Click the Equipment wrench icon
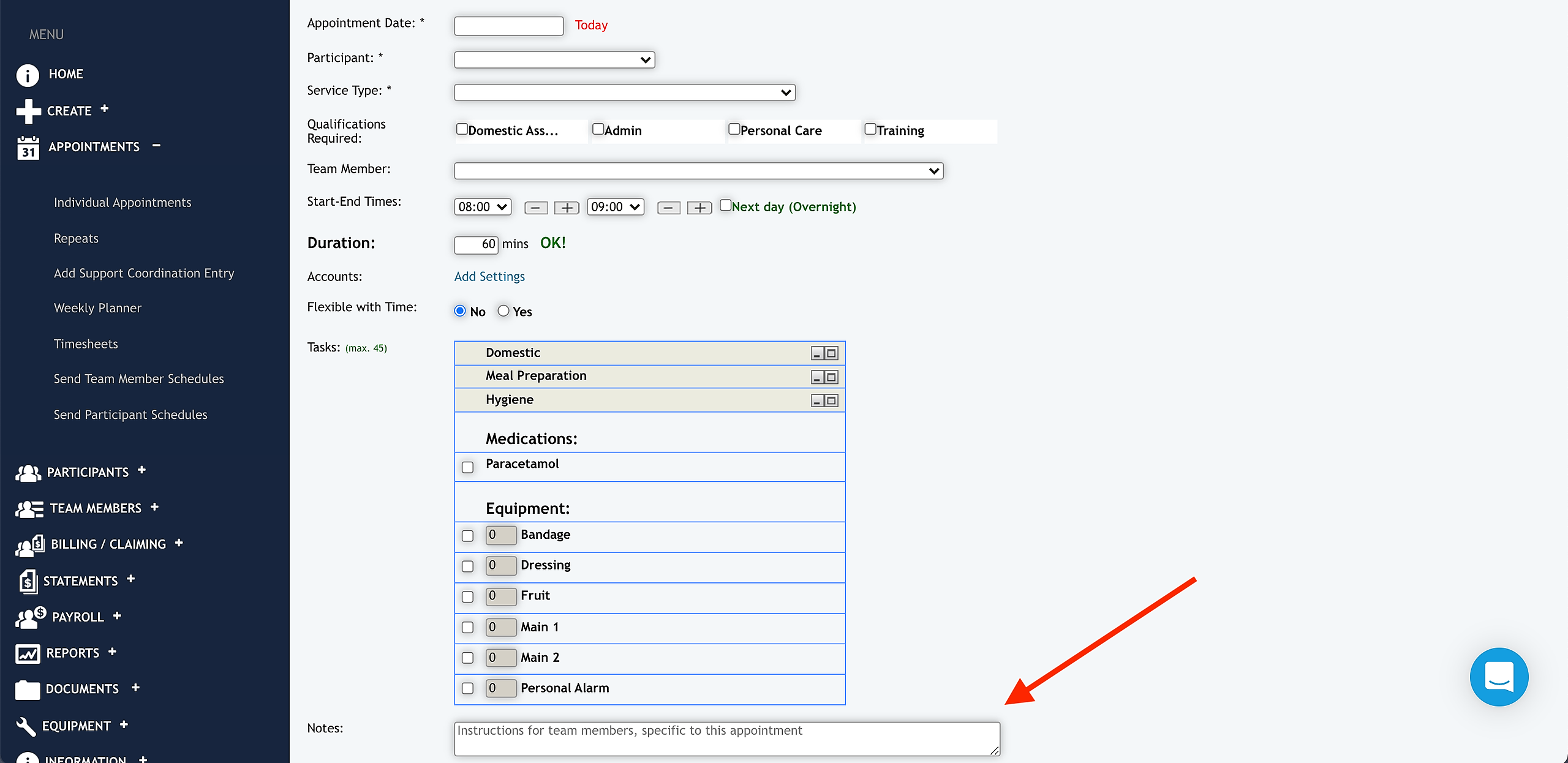The image size is (1568, 763). 26,726
